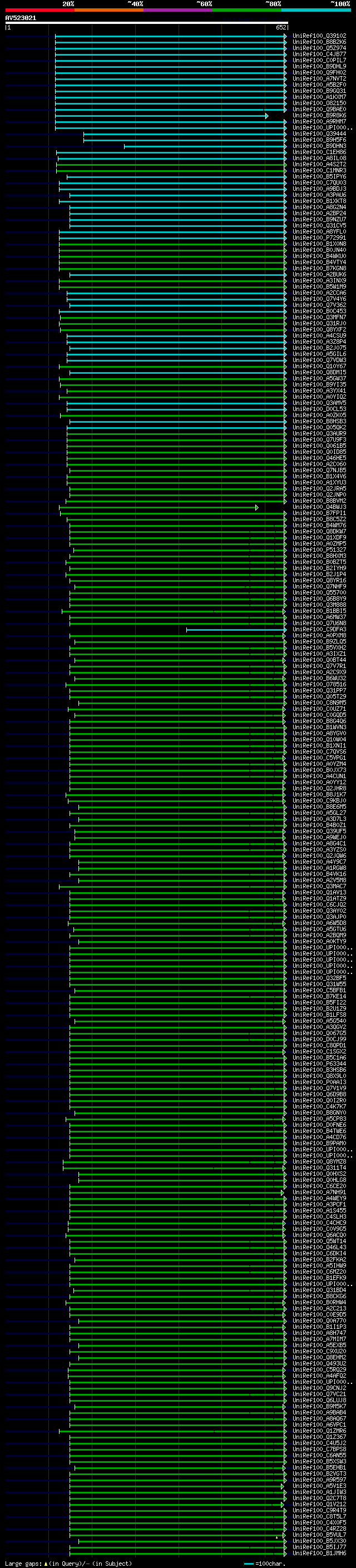Viewport: 356px width, 1568px height.
Task: Select UniRef100_A0KTY9 label
Action: click(319, 941)
